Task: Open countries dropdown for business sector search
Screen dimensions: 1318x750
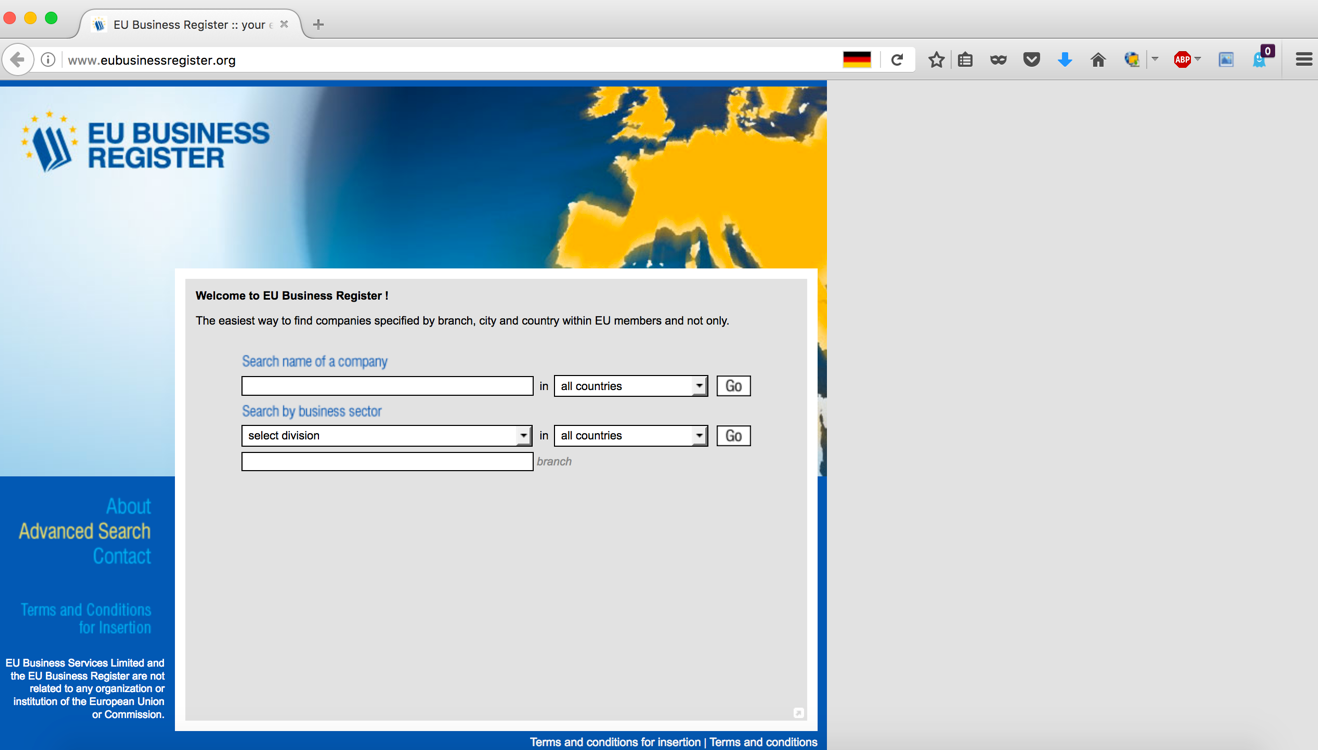Action: 631,436
